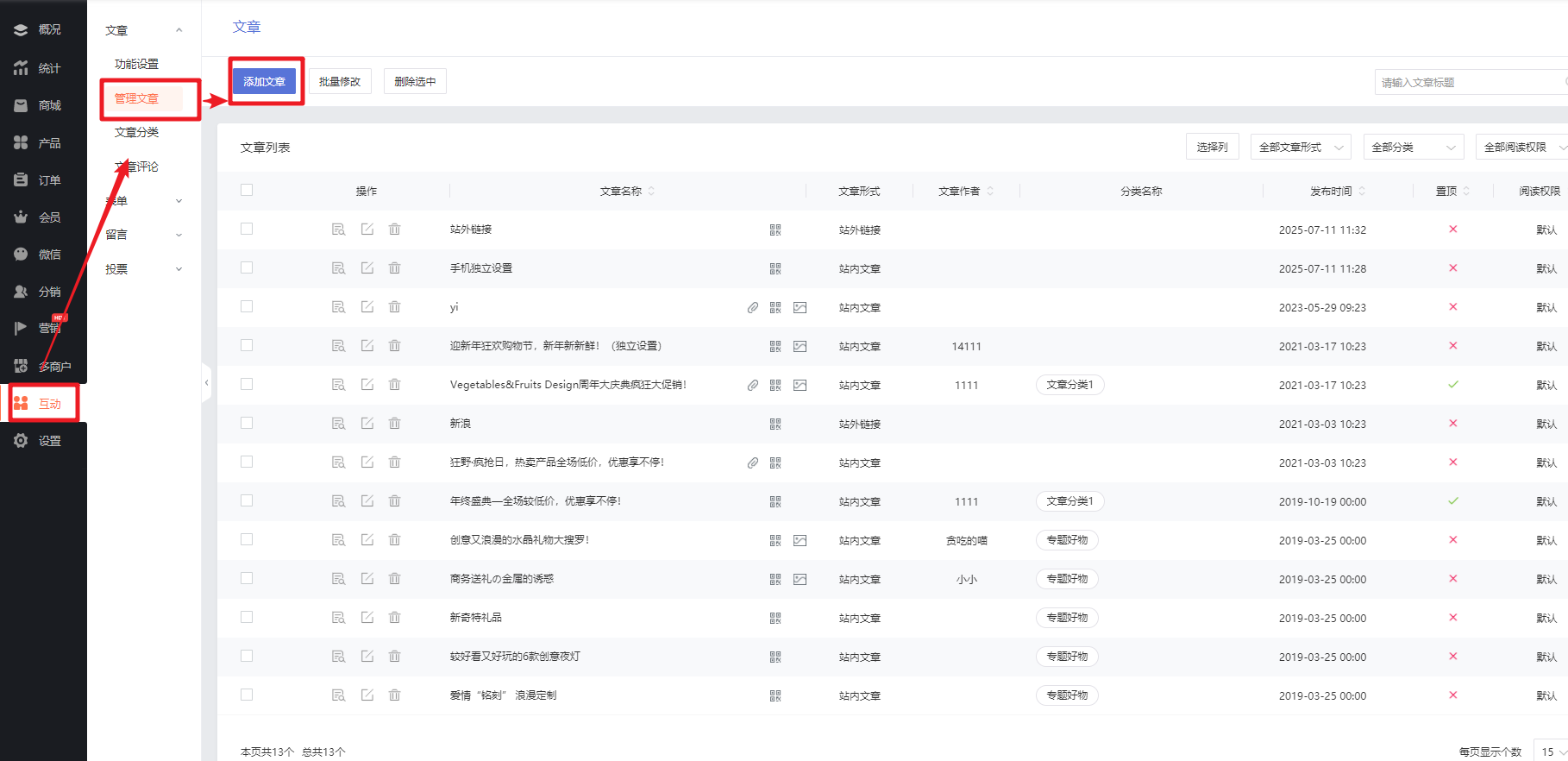Viewport: 1568px width, 761px height.
Task: Open the 全部文章形式 dropdown filter
Action: point(1300,148)
